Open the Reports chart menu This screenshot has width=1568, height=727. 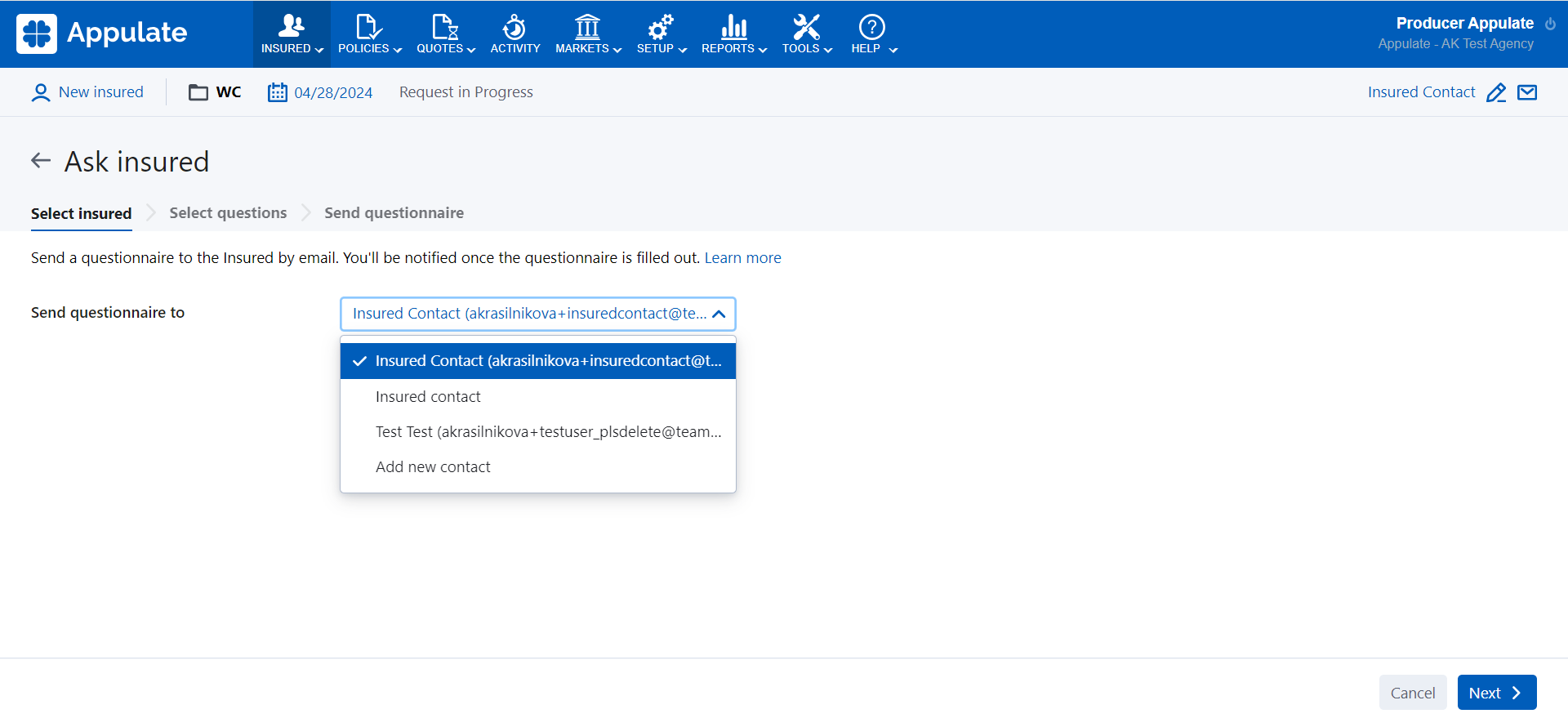pos(733,34)
